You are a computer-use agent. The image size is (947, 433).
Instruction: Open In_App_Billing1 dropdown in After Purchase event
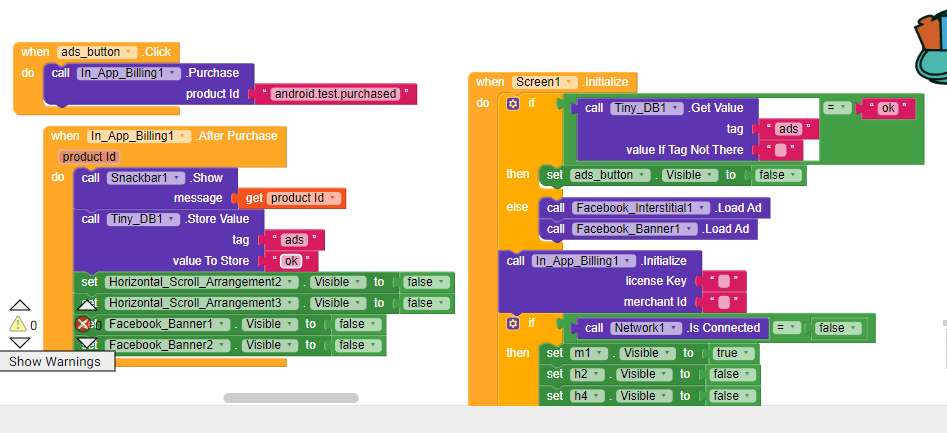pyautogui.click(x=139, y=136)
